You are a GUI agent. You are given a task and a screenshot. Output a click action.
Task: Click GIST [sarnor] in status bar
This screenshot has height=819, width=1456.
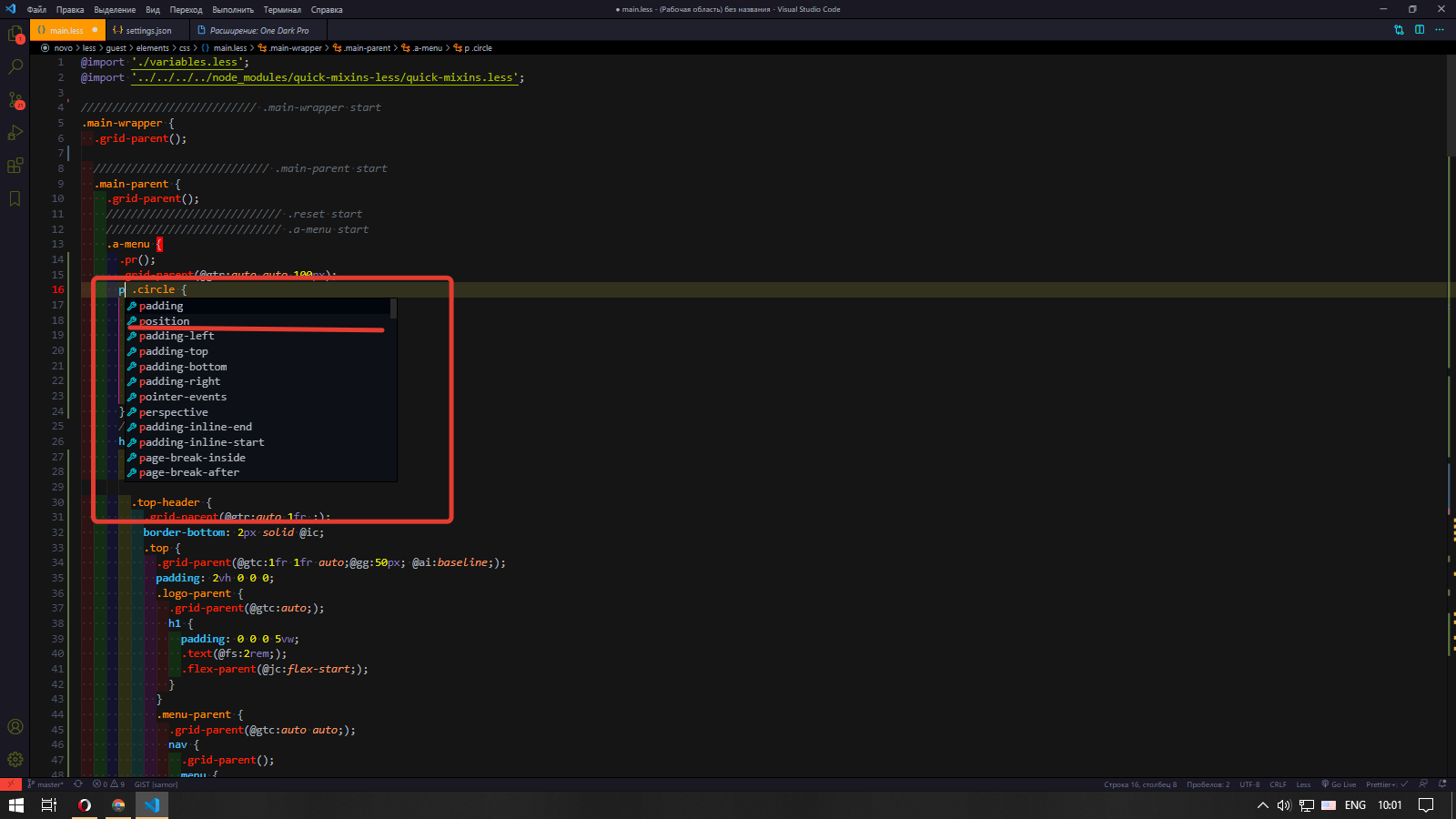(156, 784)
